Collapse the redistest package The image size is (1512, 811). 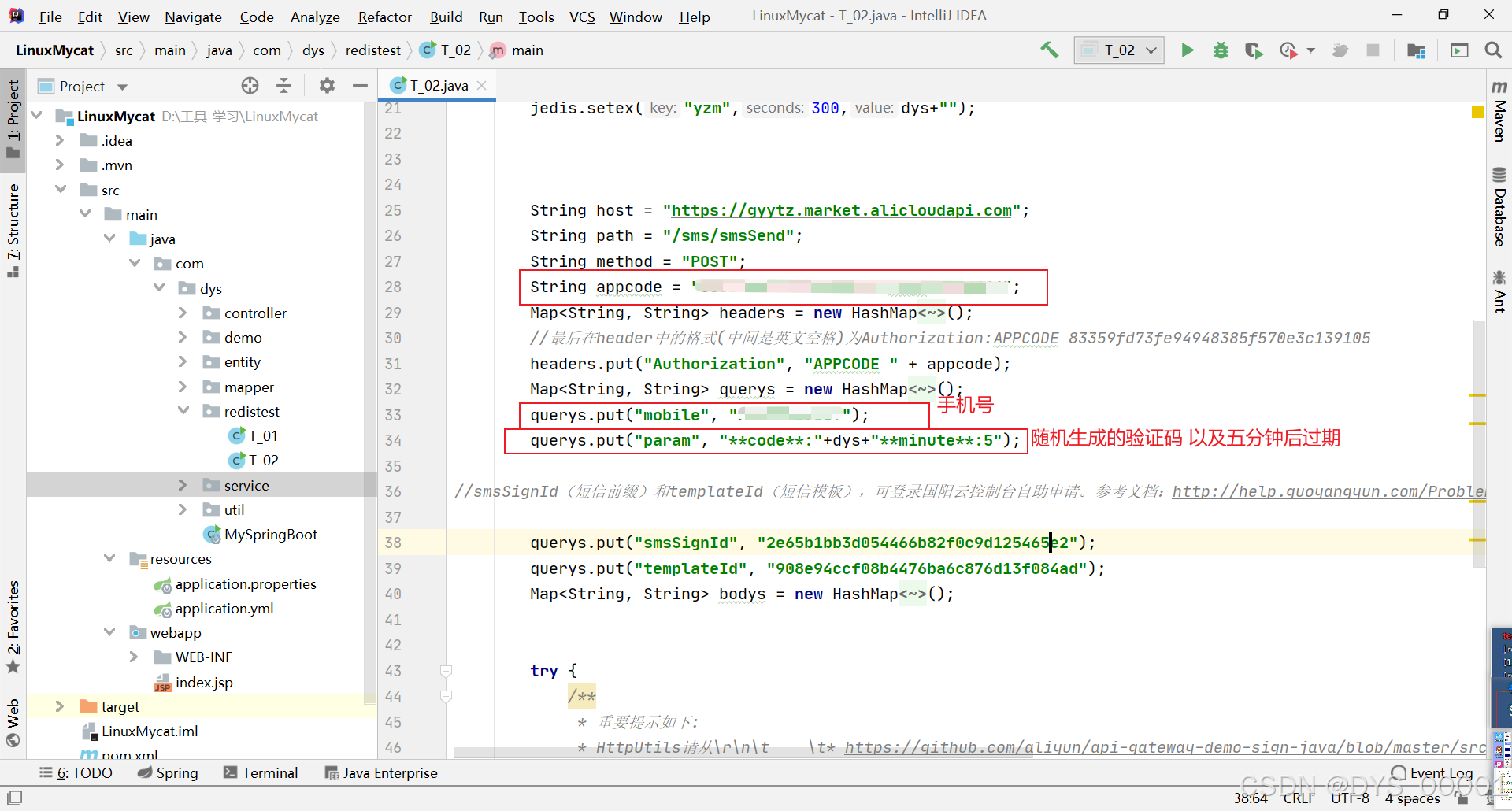[183, 411]
